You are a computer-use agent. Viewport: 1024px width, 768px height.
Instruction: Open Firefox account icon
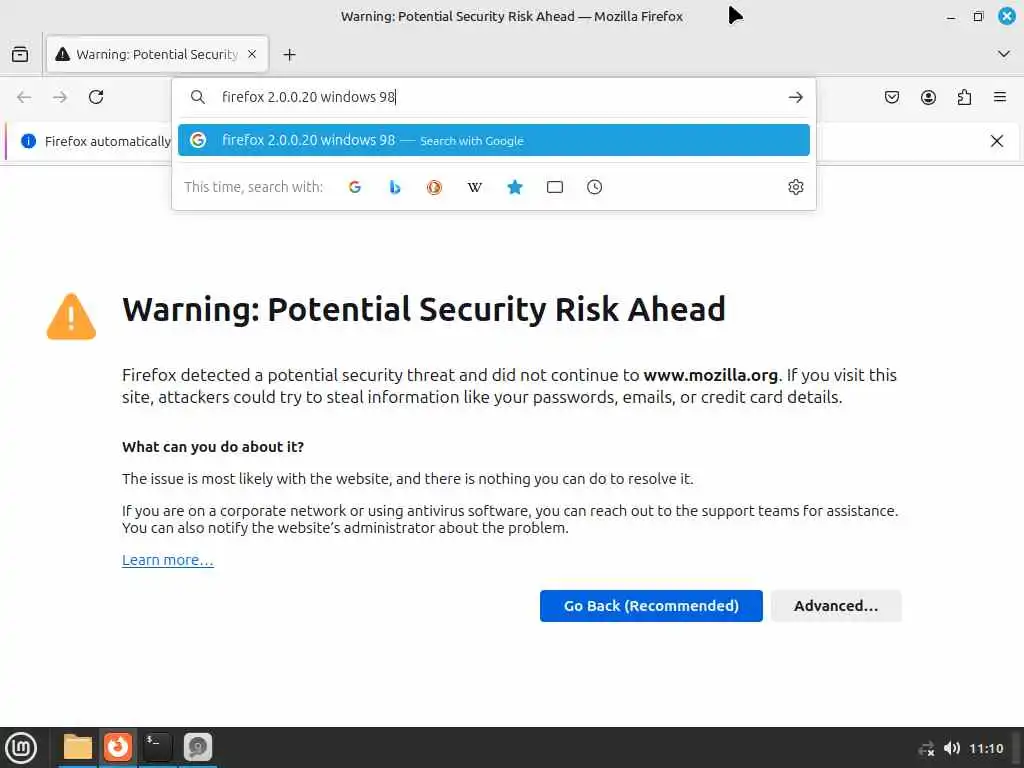tap(928, 97)
